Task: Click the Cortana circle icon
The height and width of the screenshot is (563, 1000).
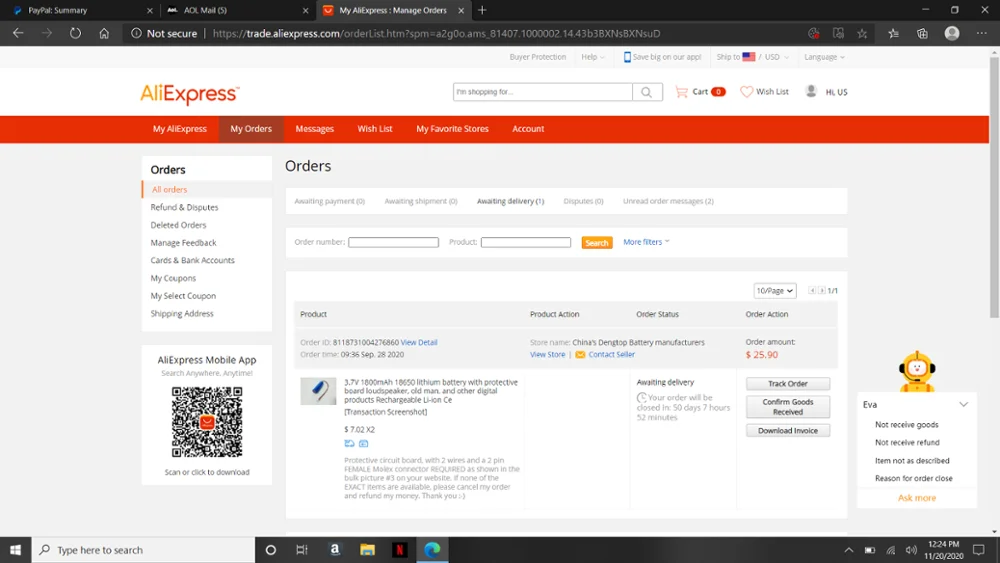Action: coord(270,550)
